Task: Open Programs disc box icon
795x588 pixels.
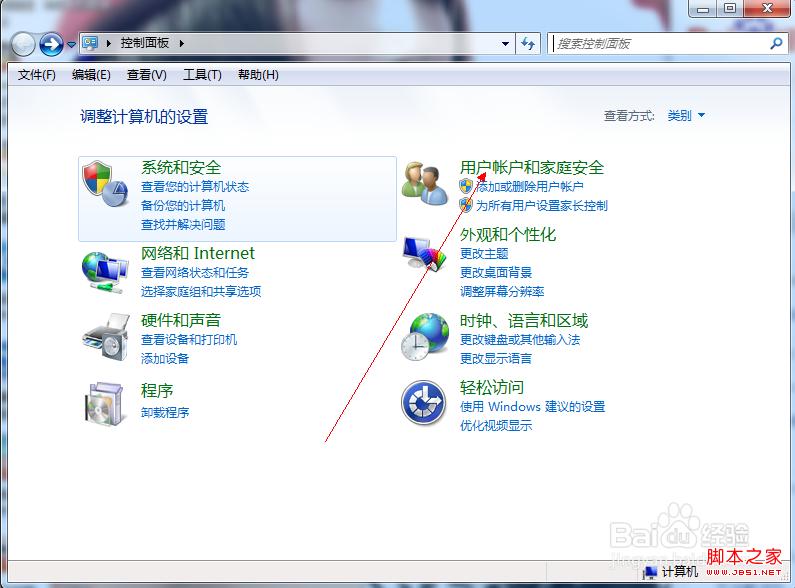Action: point(104,404)
